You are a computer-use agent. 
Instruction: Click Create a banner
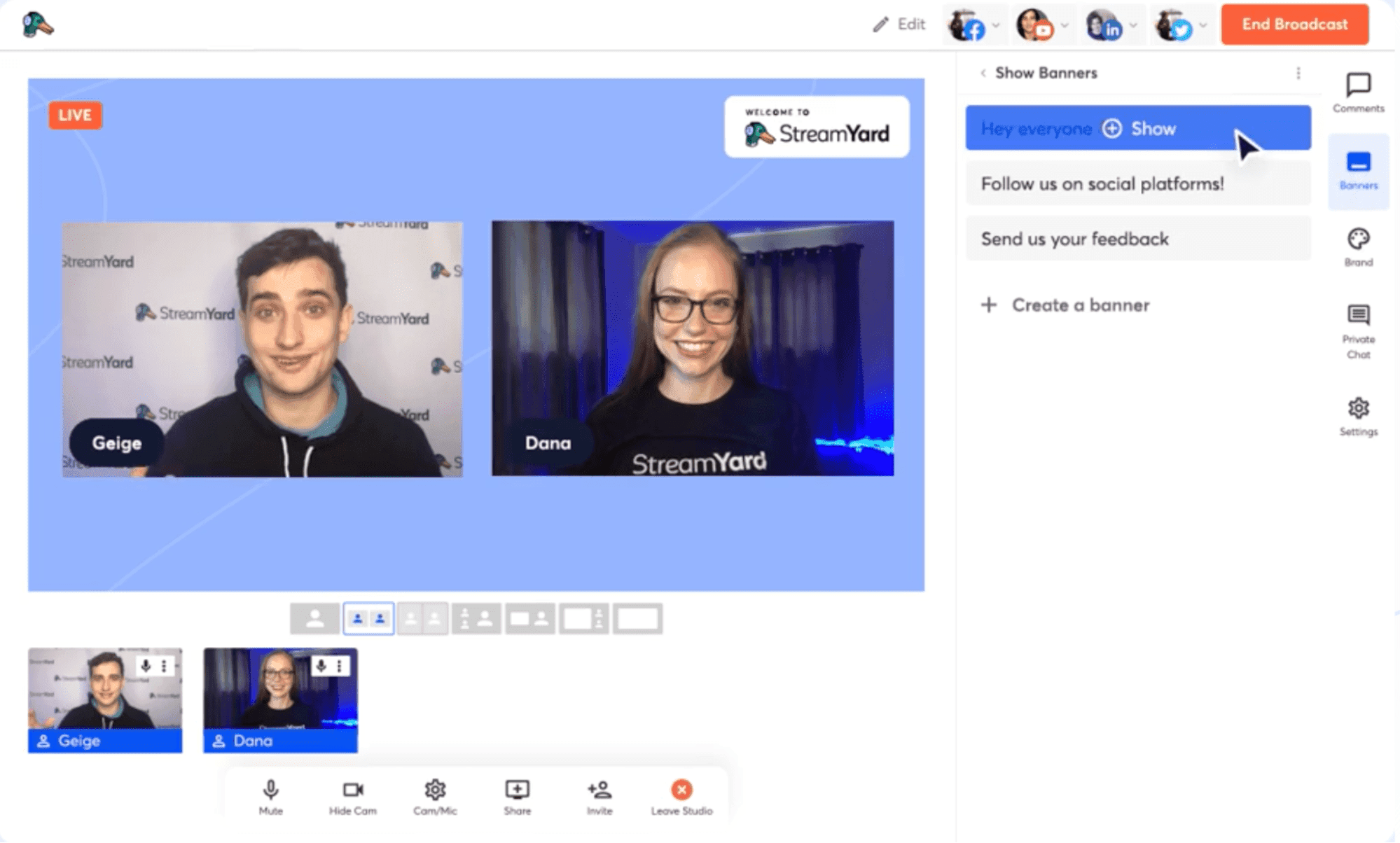(x=1065, y=305)
